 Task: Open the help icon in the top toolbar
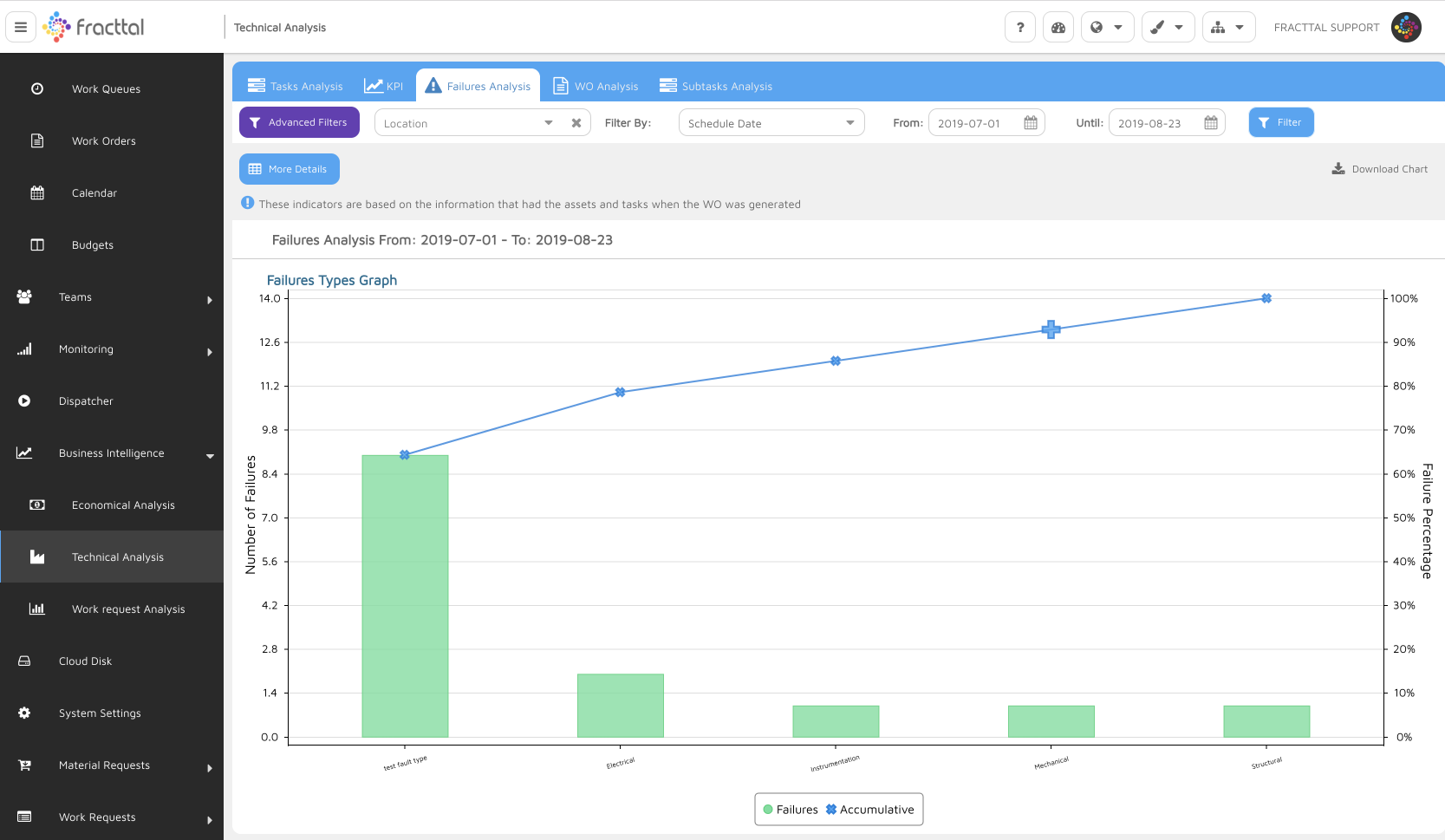[1019, 27]
